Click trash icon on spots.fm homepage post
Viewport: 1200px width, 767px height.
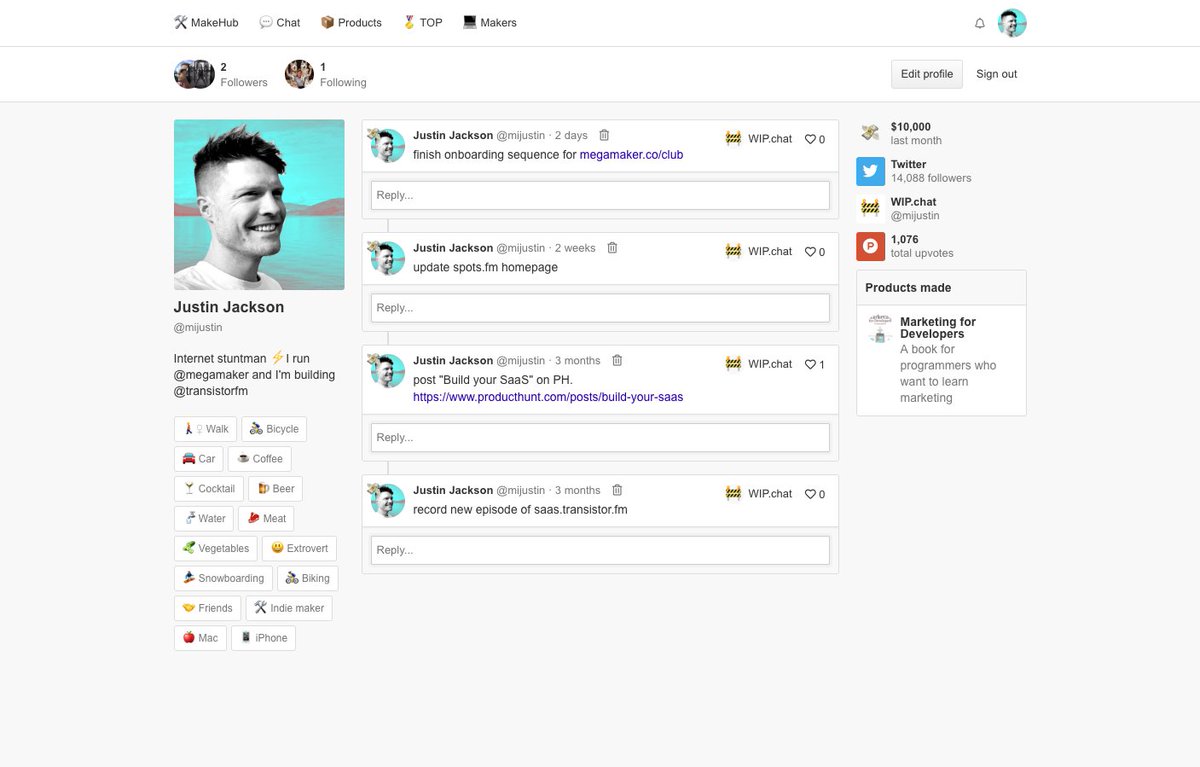point(612,248)
